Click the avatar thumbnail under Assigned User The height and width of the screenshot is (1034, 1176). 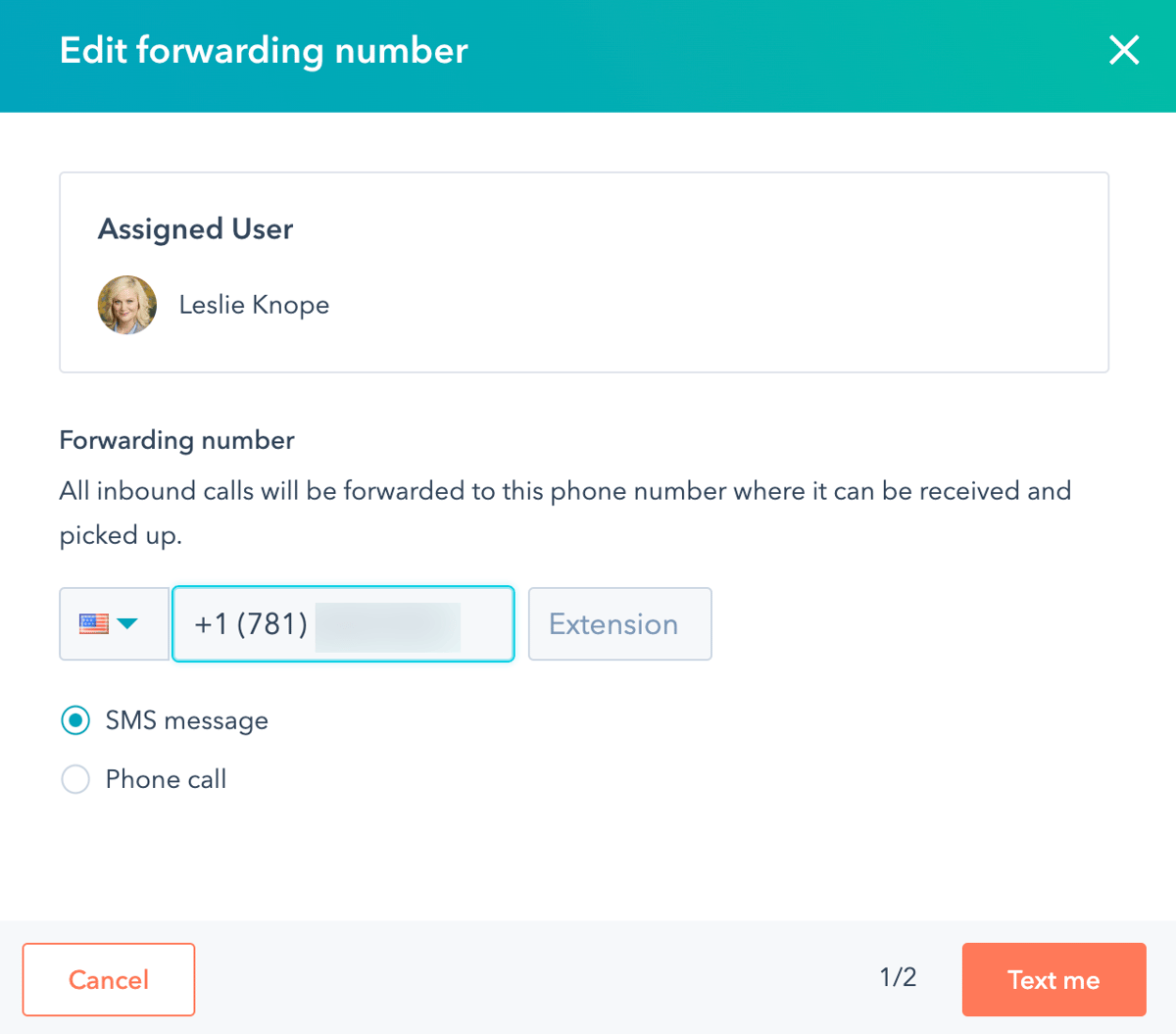tap(126, 304)
